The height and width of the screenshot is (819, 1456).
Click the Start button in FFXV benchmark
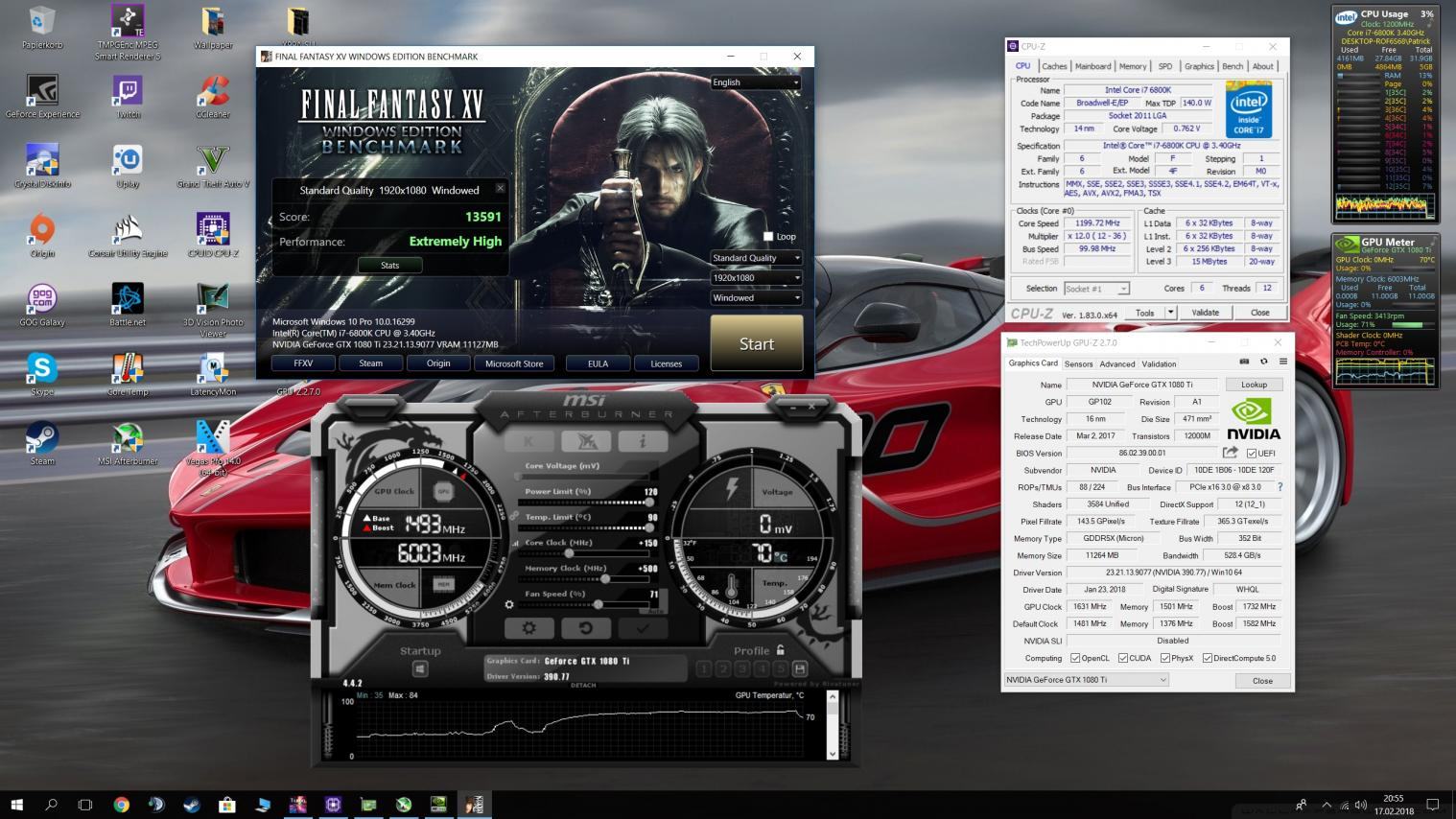pos(756,343)
